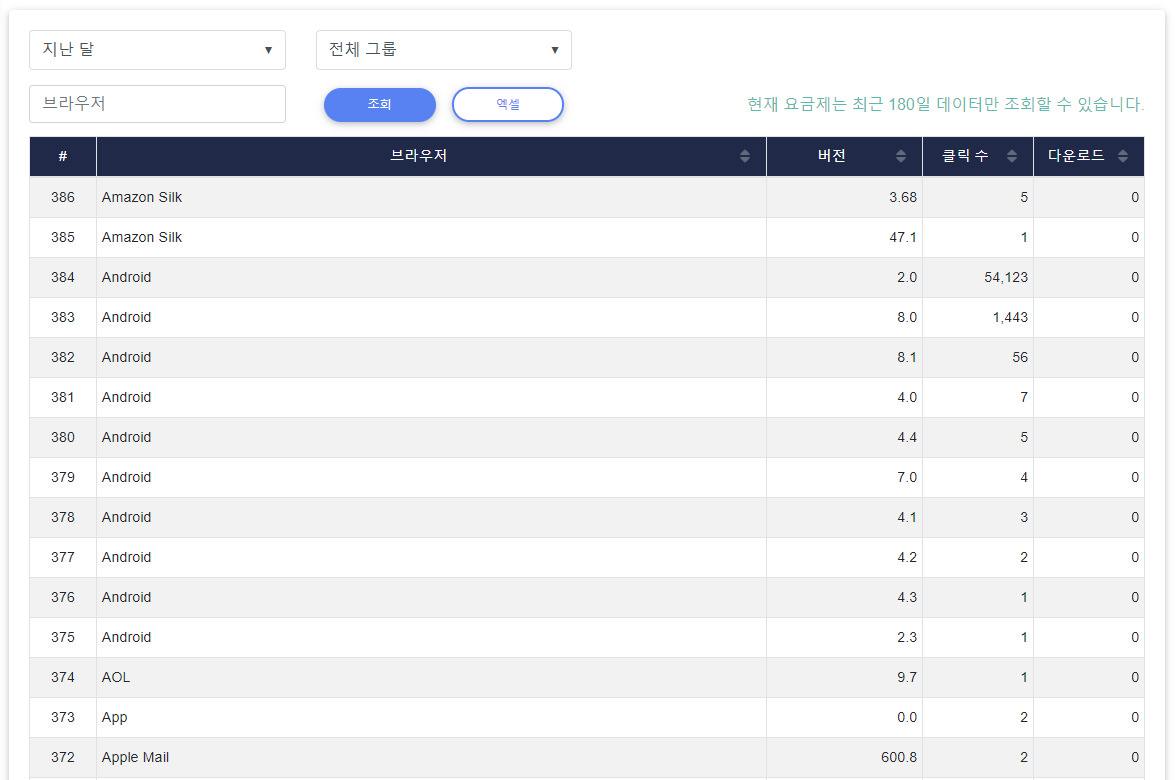The height and width of the screenshot is (780, 1175).
Task: Click row number 386
Action: (63, 197)
